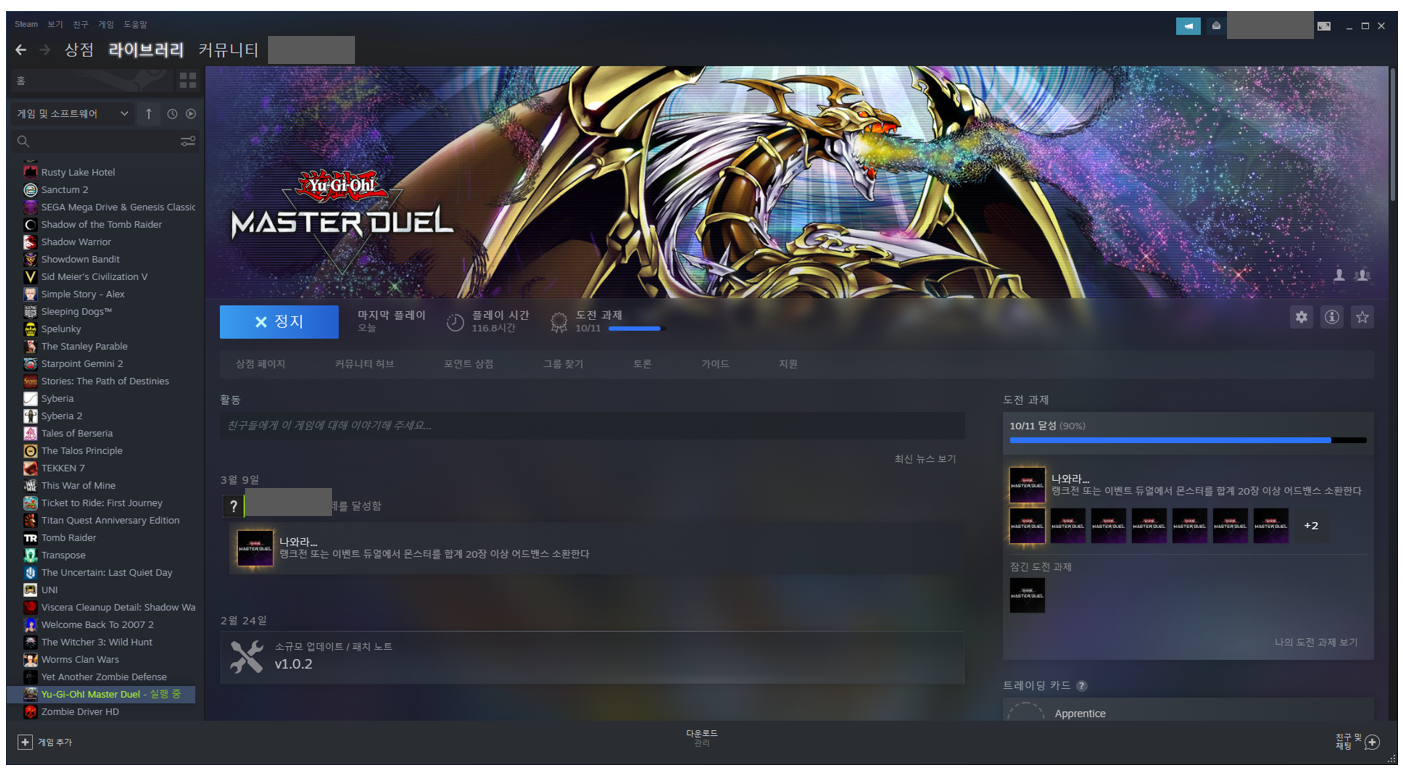The width and height of the screenshot is (1403, 776).
Task: Toggle the ready-to-play filter icon
Action: pyautogui.click(x=190, y=114)
